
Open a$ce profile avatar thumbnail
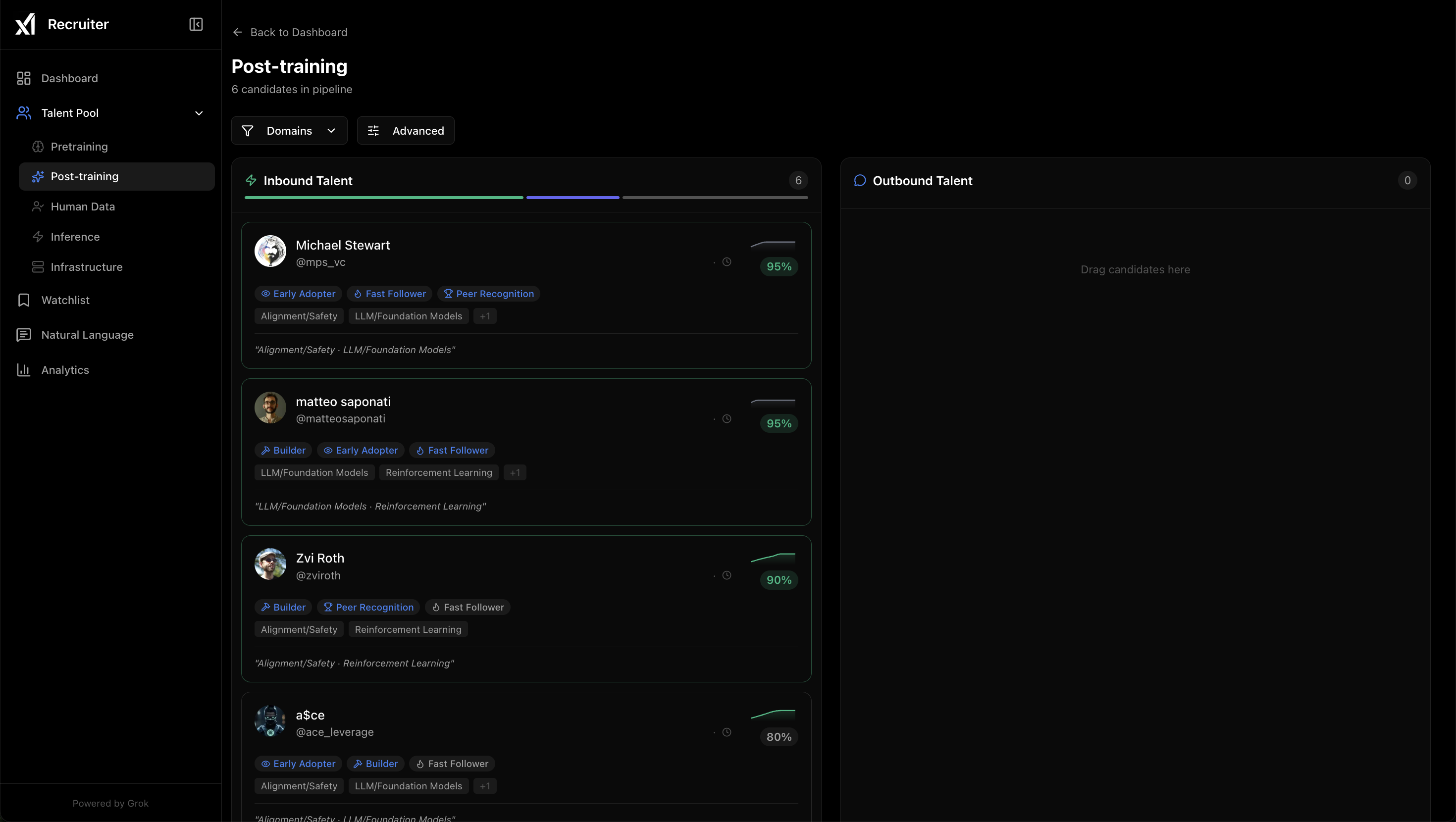point(270,721)
